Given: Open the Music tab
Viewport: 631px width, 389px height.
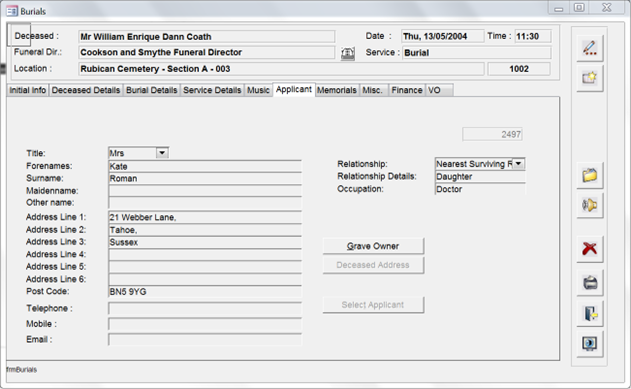Looking at the screenshot, I should (x=258, y=90).
